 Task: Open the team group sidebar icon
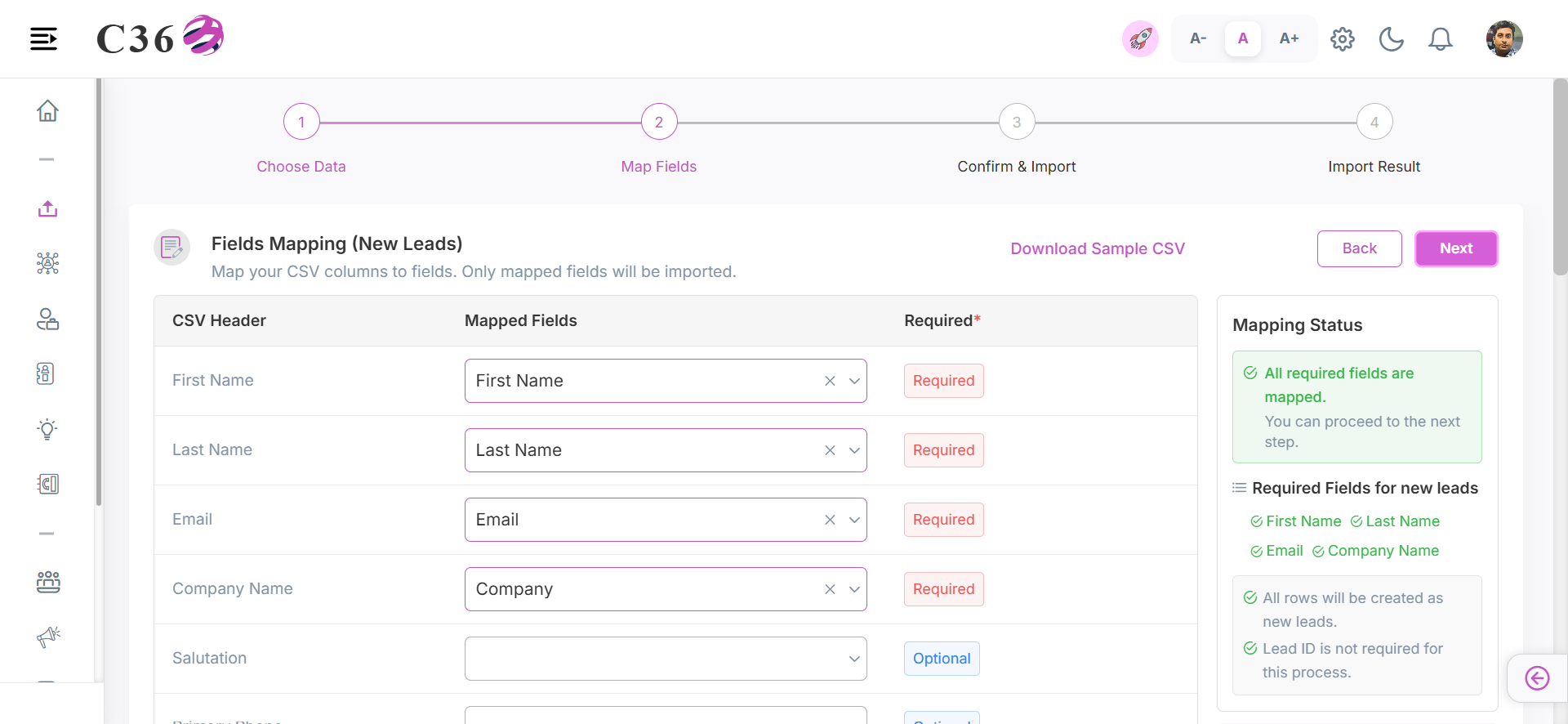47,582
